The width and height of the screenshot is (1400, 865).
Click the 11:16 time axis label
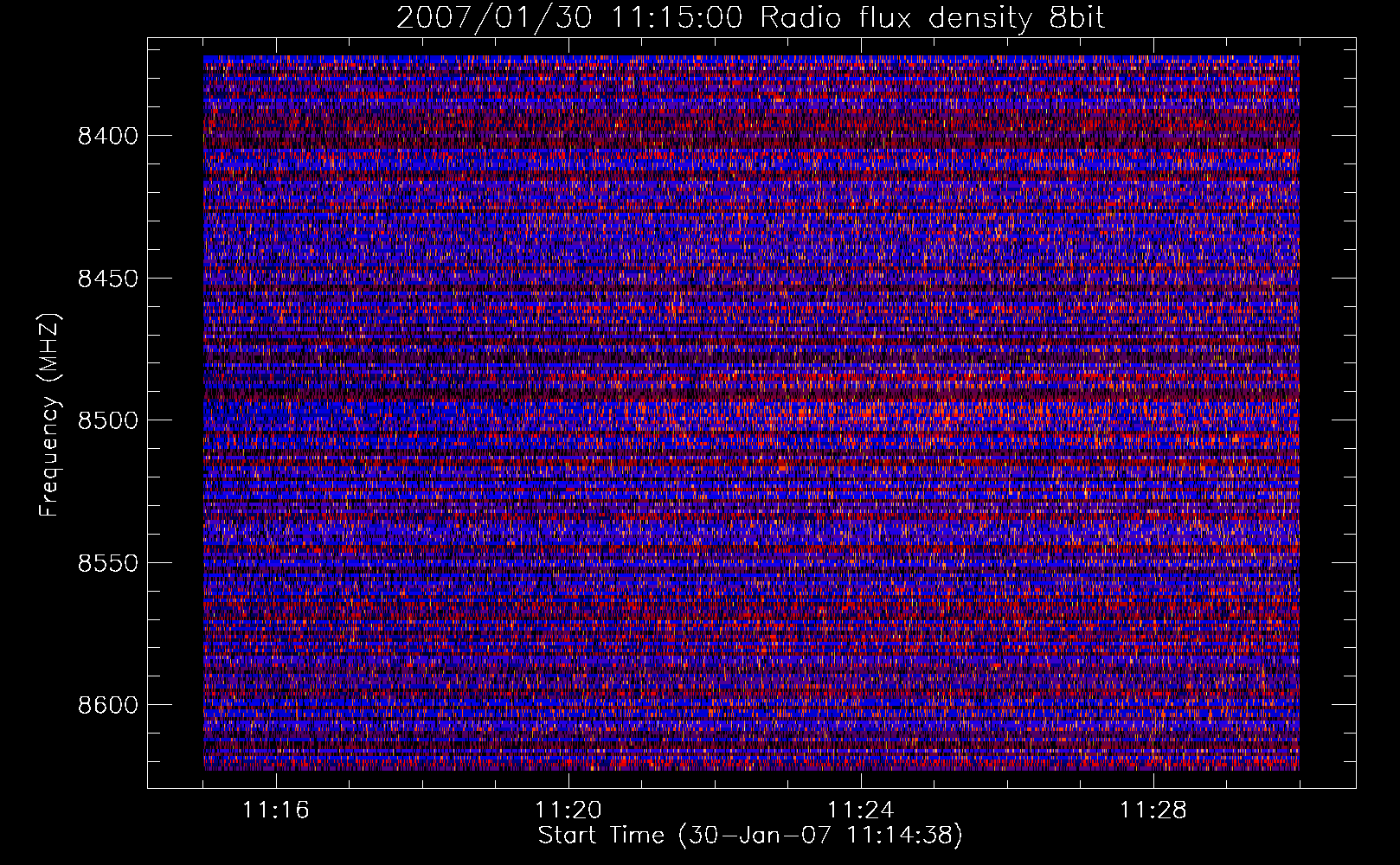pyautogui.click(x=276, y=811)
